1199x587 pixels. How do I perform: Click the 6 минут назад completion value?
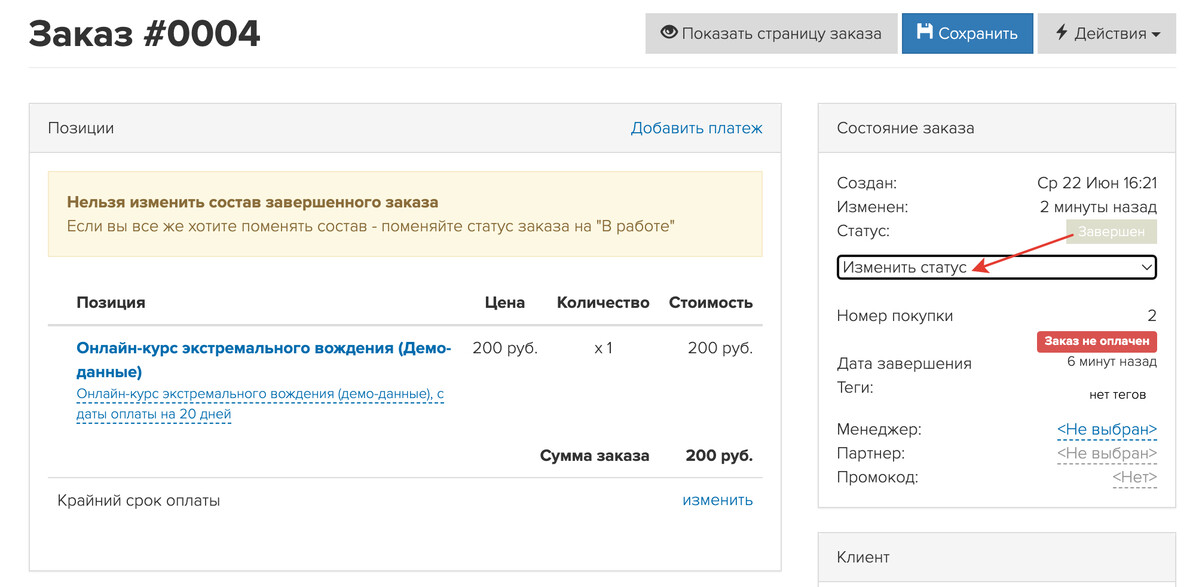coord(1112,362)
